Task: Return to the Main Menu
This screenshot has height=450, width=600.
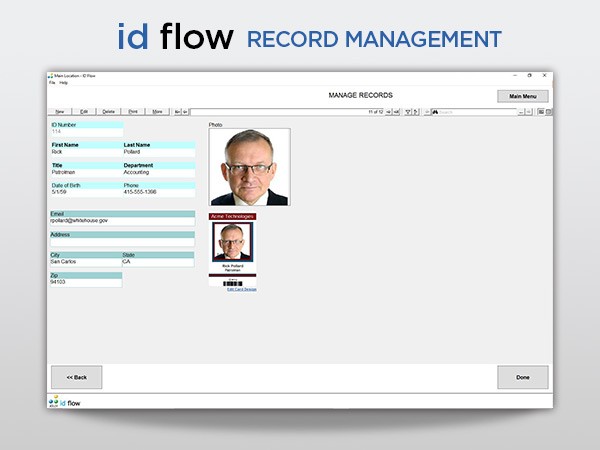Action: coord(523,96)
